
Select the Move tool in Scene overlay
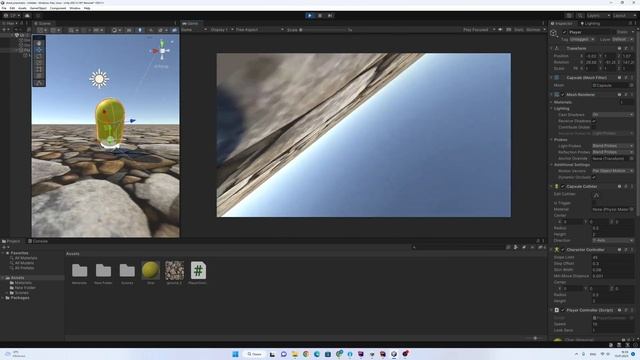point(39,49)
